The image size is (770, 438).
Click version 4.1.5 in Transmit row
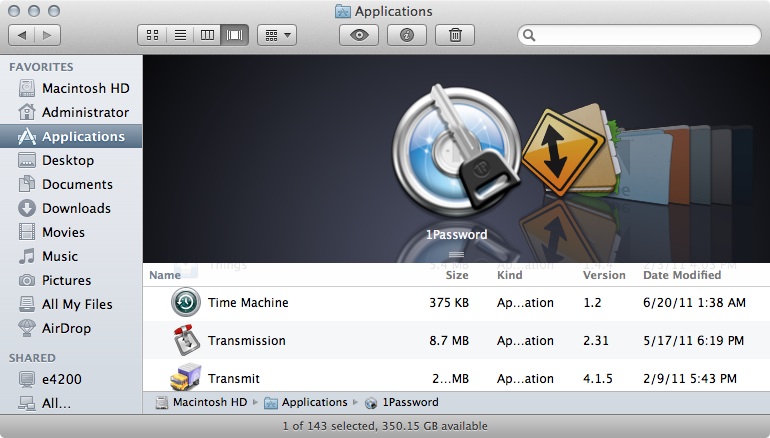point(598,379)
